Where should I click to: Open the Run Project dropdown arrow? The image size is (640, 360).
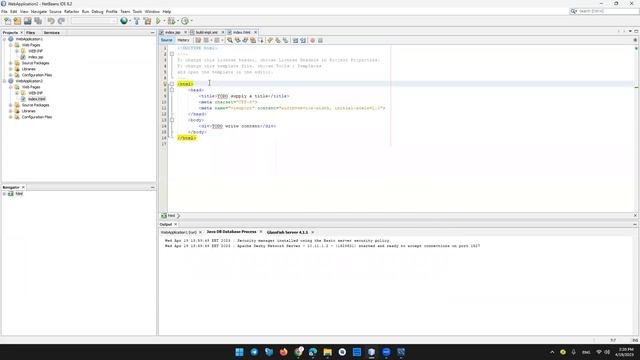point(164,21)
